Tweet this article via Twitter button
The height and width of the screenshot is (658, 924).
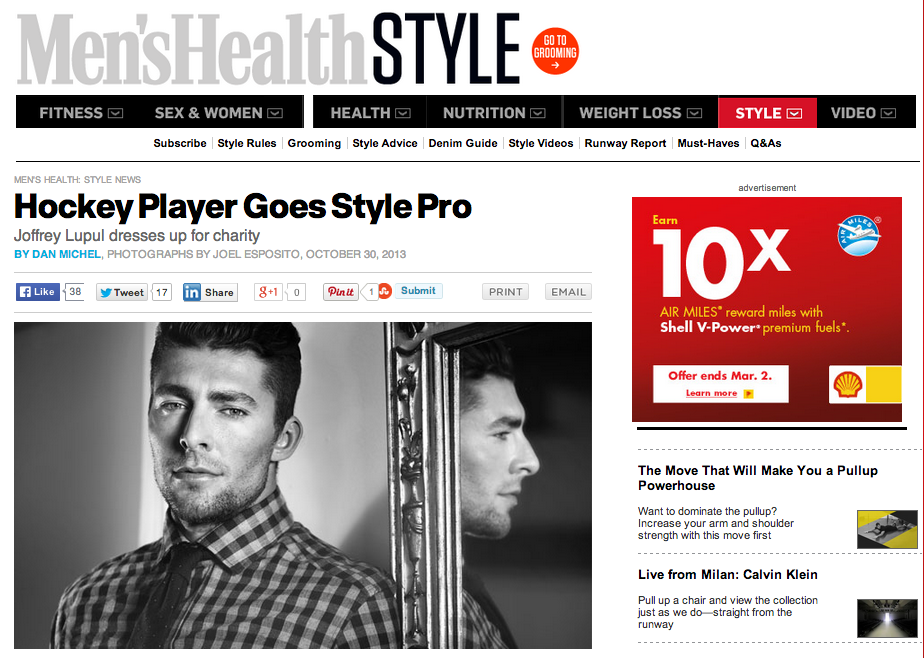(122, 292)
